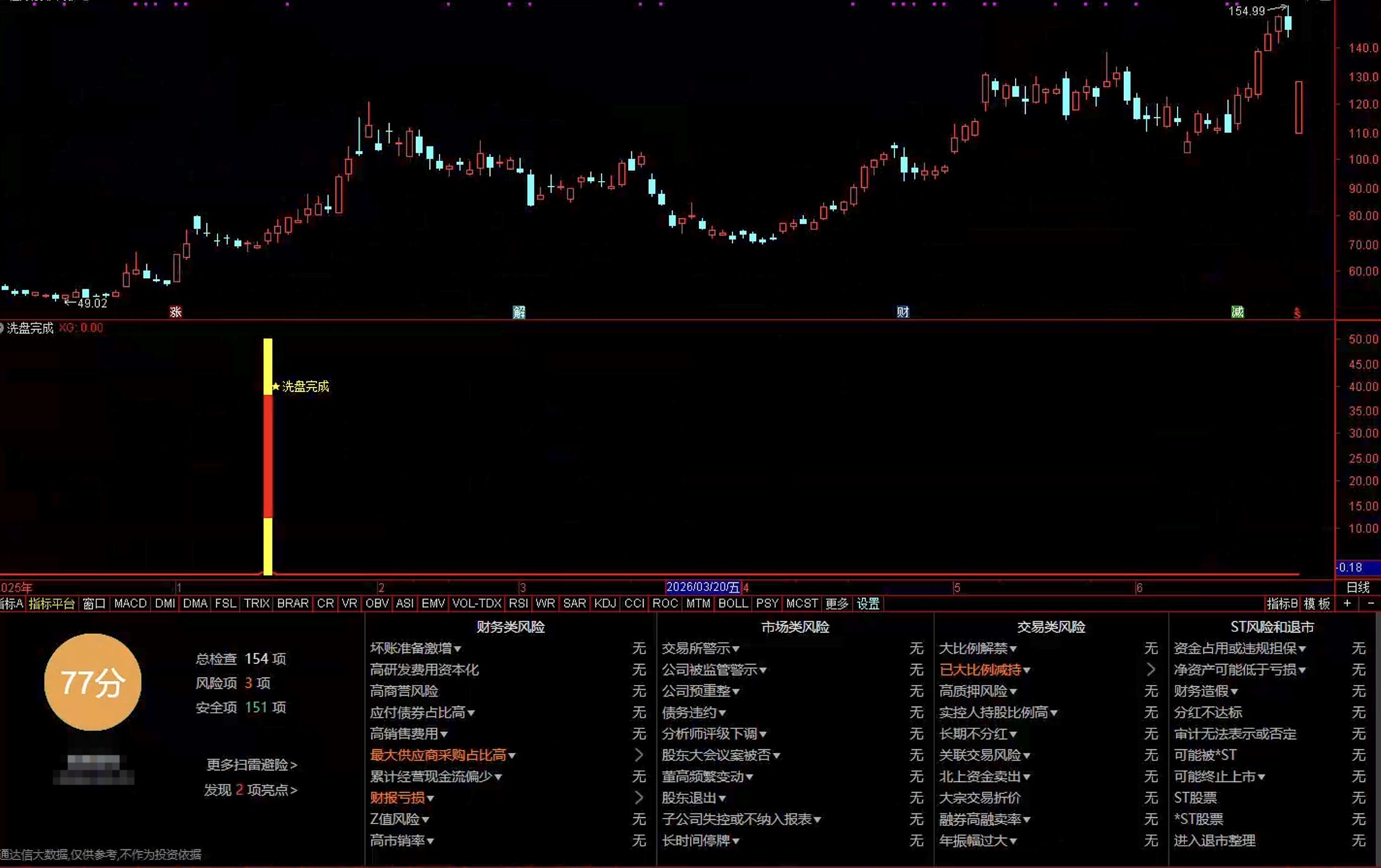Viewport: 1381px width, 868px height.
Task: Open the 财 financial report marker
Action: 903,312
